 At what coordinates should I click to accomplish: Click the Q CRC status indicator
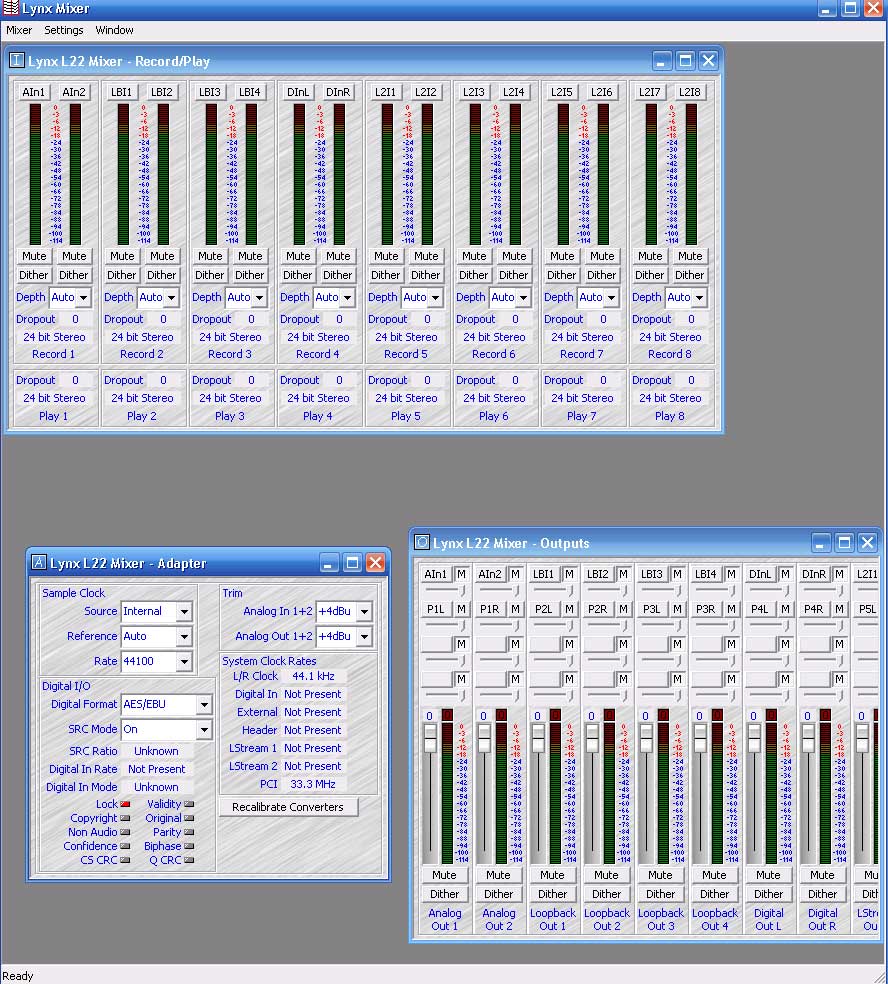[189, 860]
